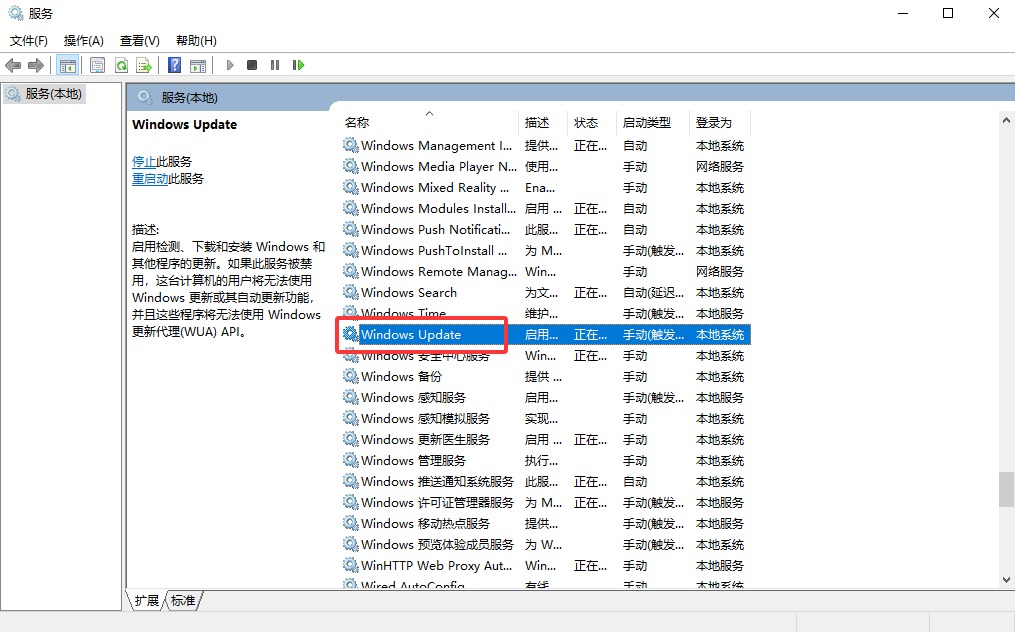Refresh the services list via toolbar icon

coord(121,65)
